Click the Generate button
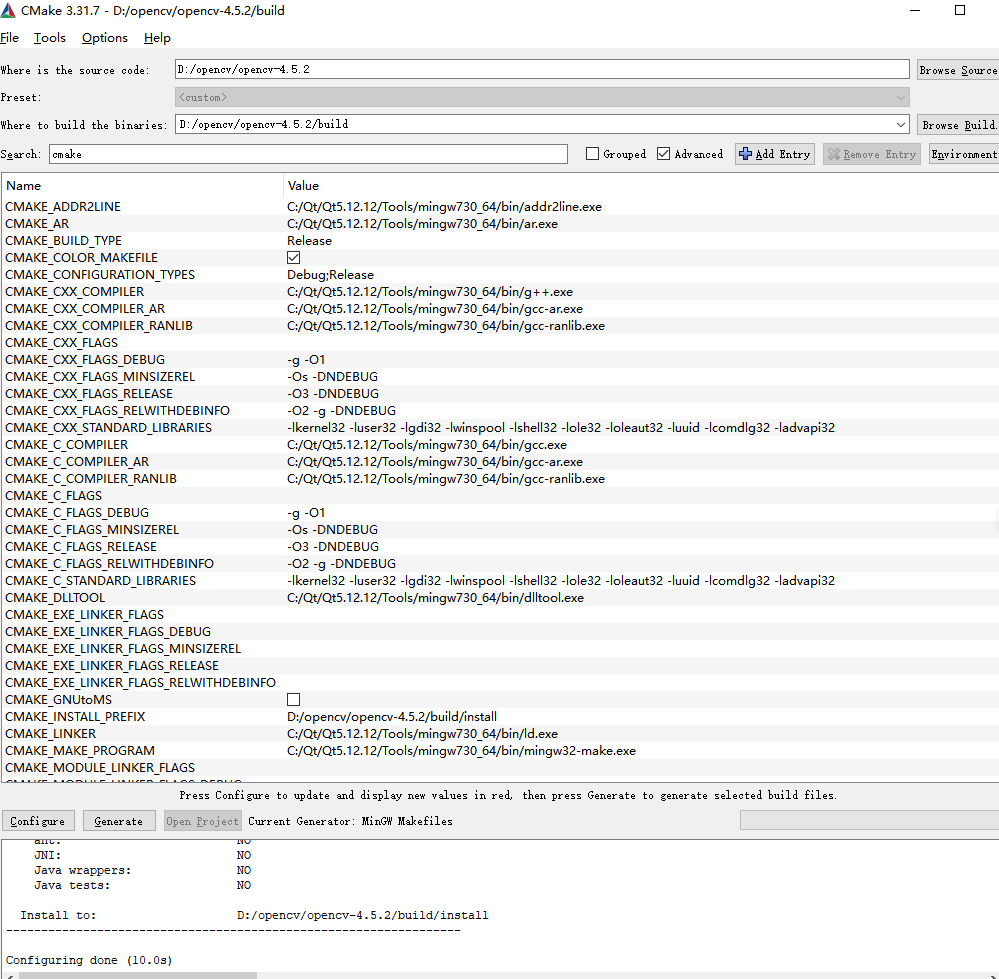999x979 pixels. (119, 821)
